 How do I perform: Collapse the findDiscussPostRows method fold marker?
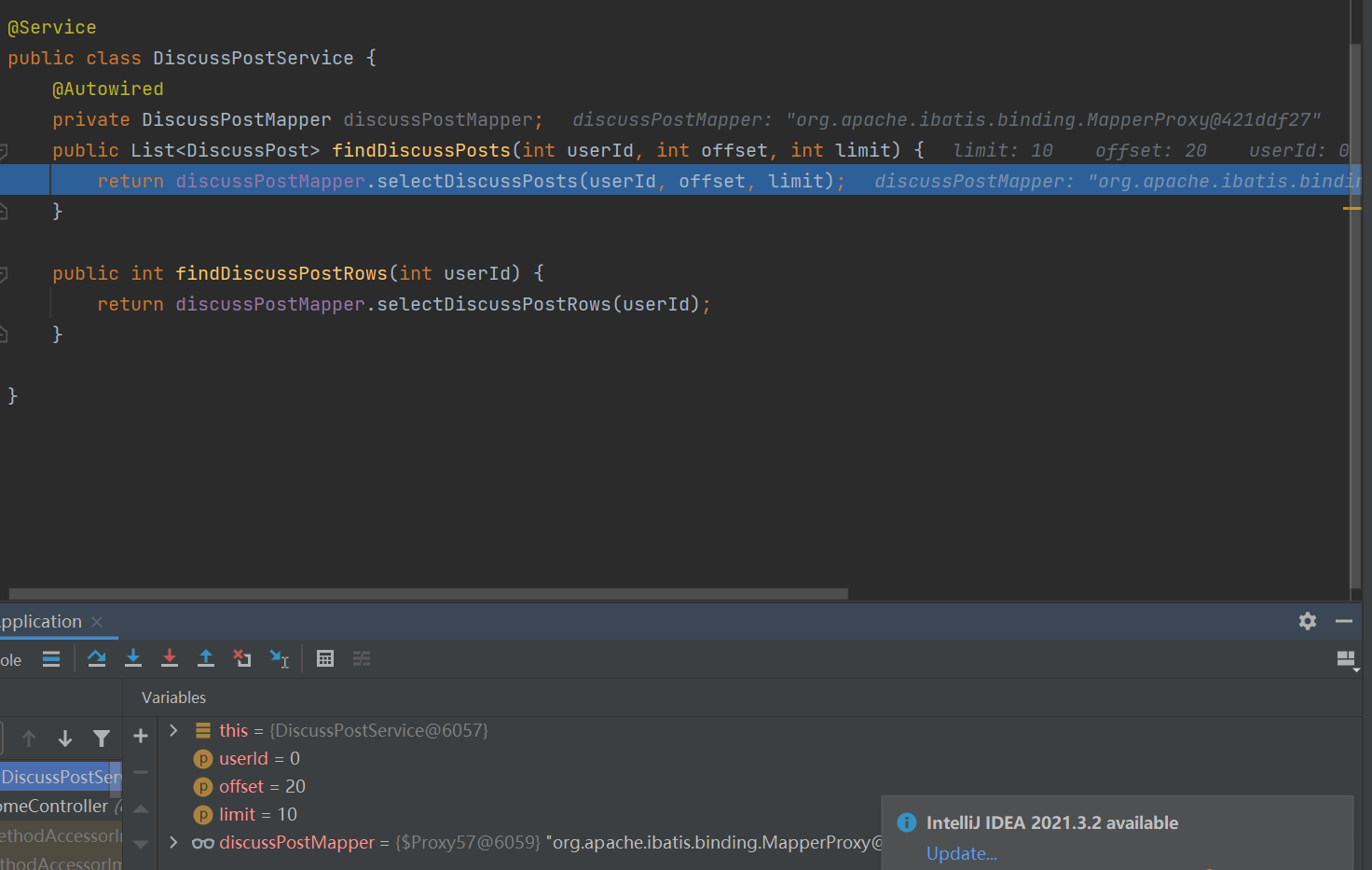[4, 274]
